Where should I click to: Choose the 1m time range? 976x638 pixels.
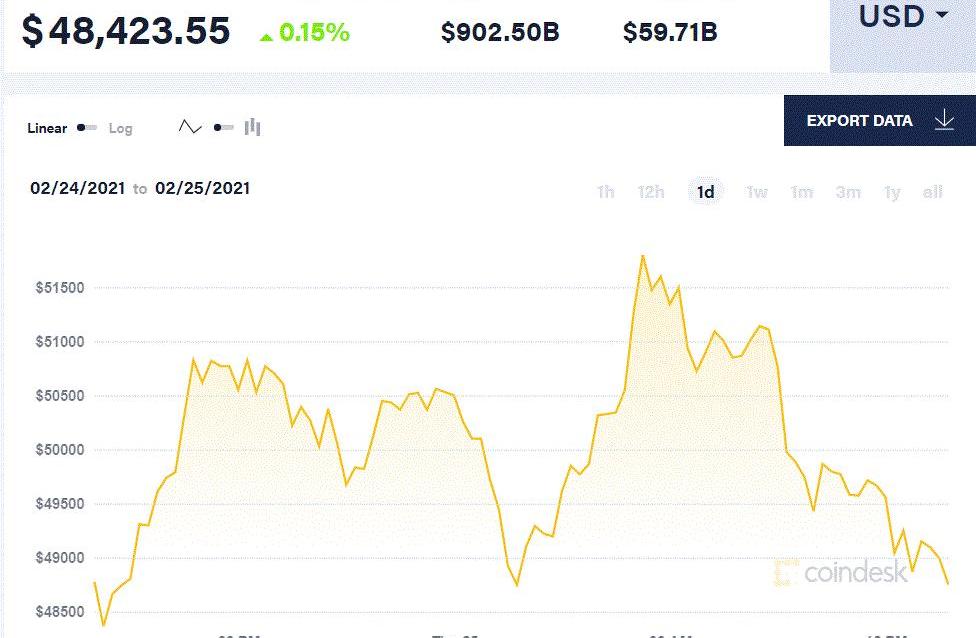pos(802,192)
